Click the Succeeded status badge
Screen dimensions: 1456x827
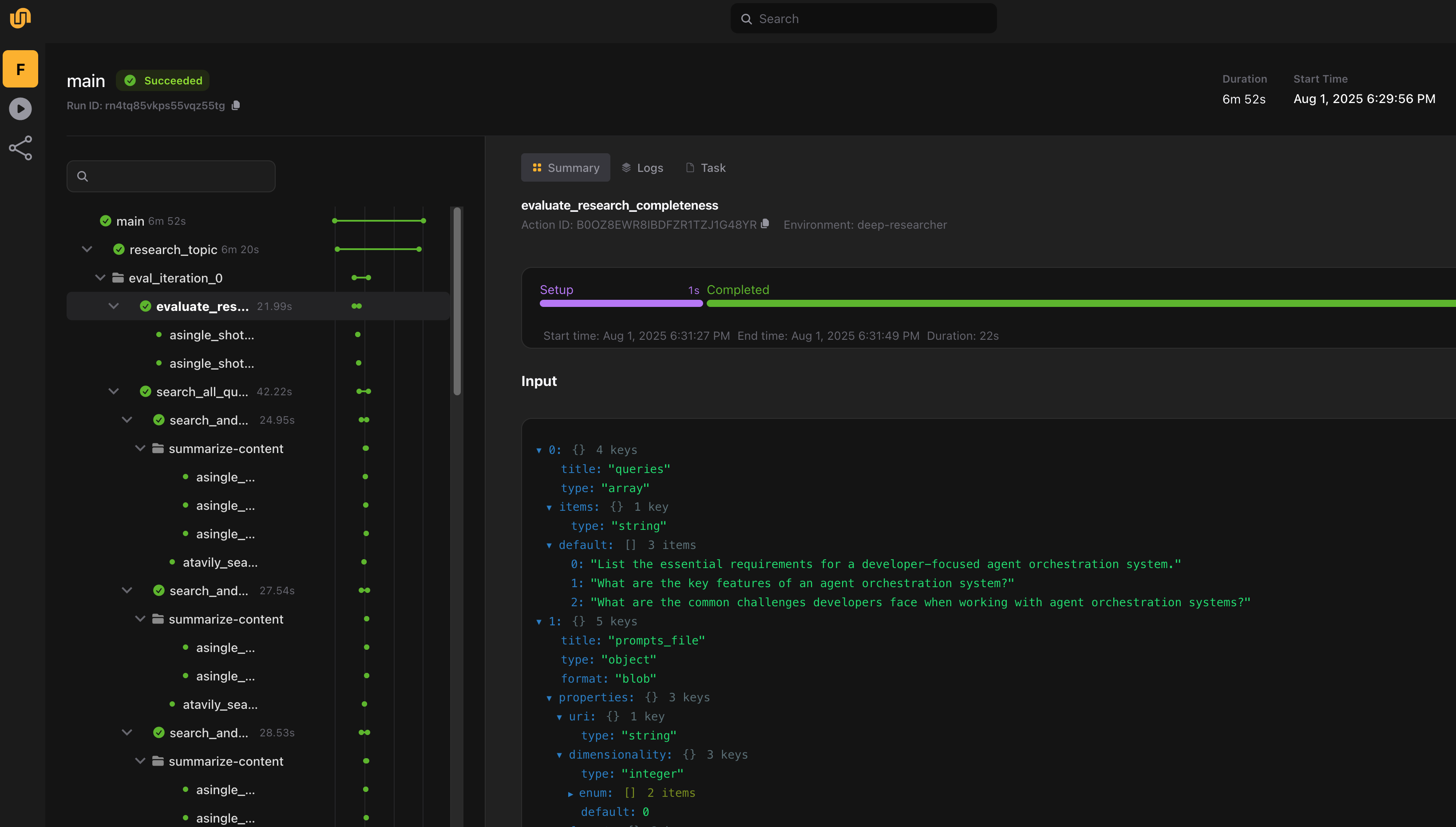pyautogui.click(x=163, y=81)
